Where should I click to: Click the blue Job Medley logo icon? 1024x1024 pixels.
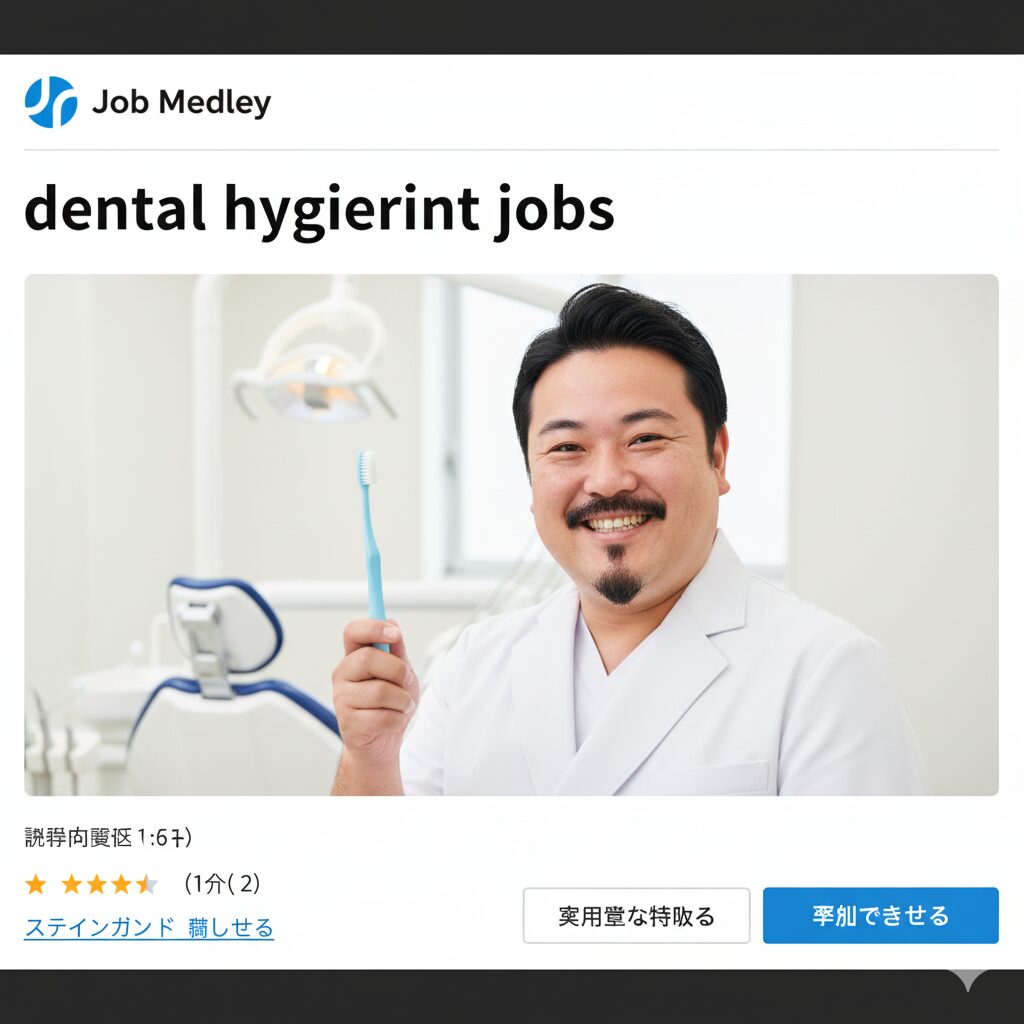pyautogui.click(x=51, y=102)
